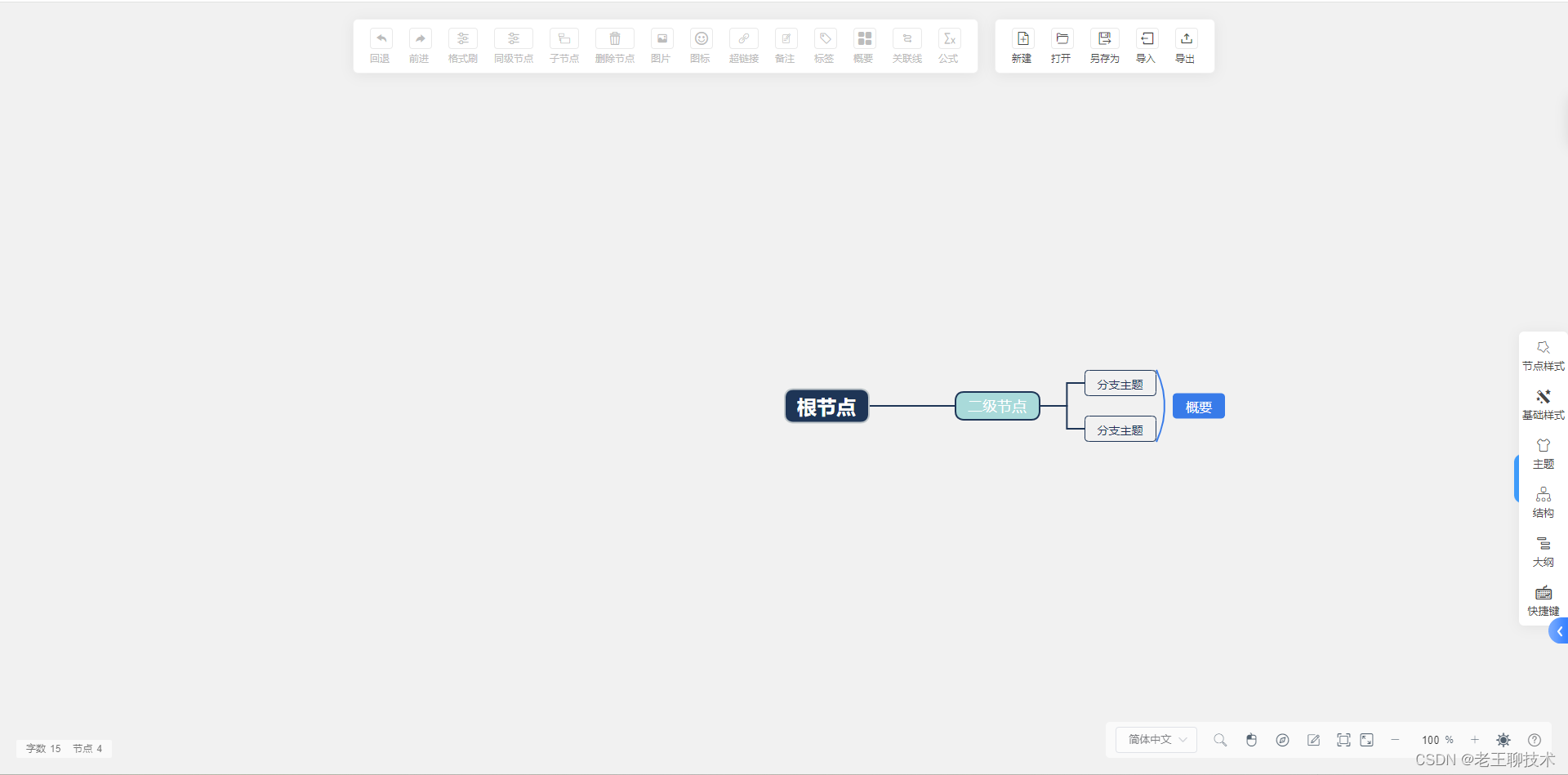Add a child node with 子节点
The height and width of the screenshot is (775, 1568).
[x=563, y=38]
